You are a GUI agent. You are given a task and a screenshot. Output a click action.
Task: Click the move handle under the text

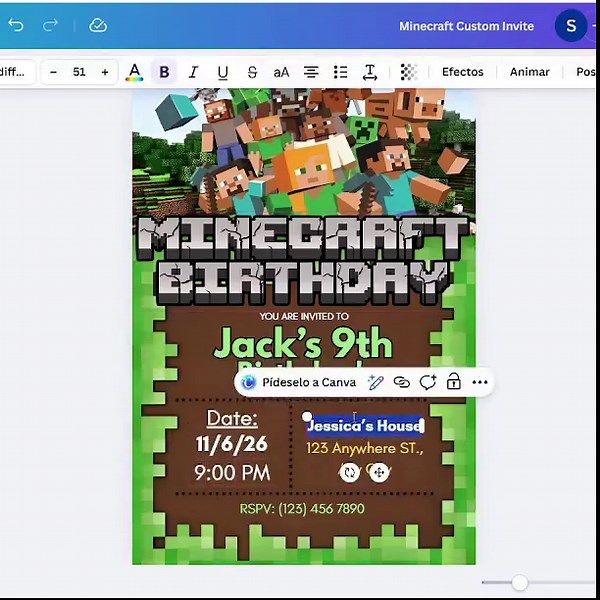tap(379, 472)
